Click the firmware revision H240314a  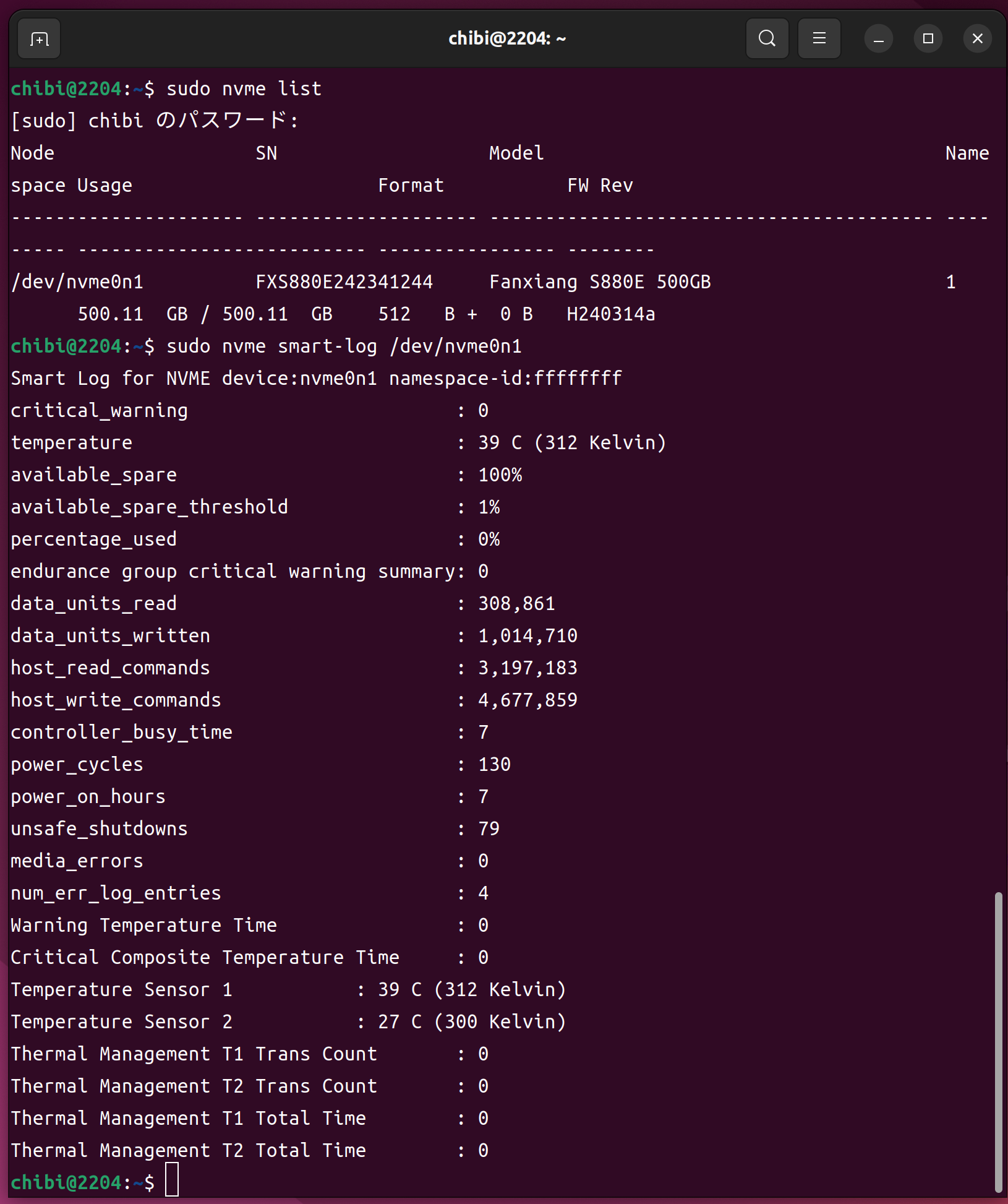tap(610, 314)
